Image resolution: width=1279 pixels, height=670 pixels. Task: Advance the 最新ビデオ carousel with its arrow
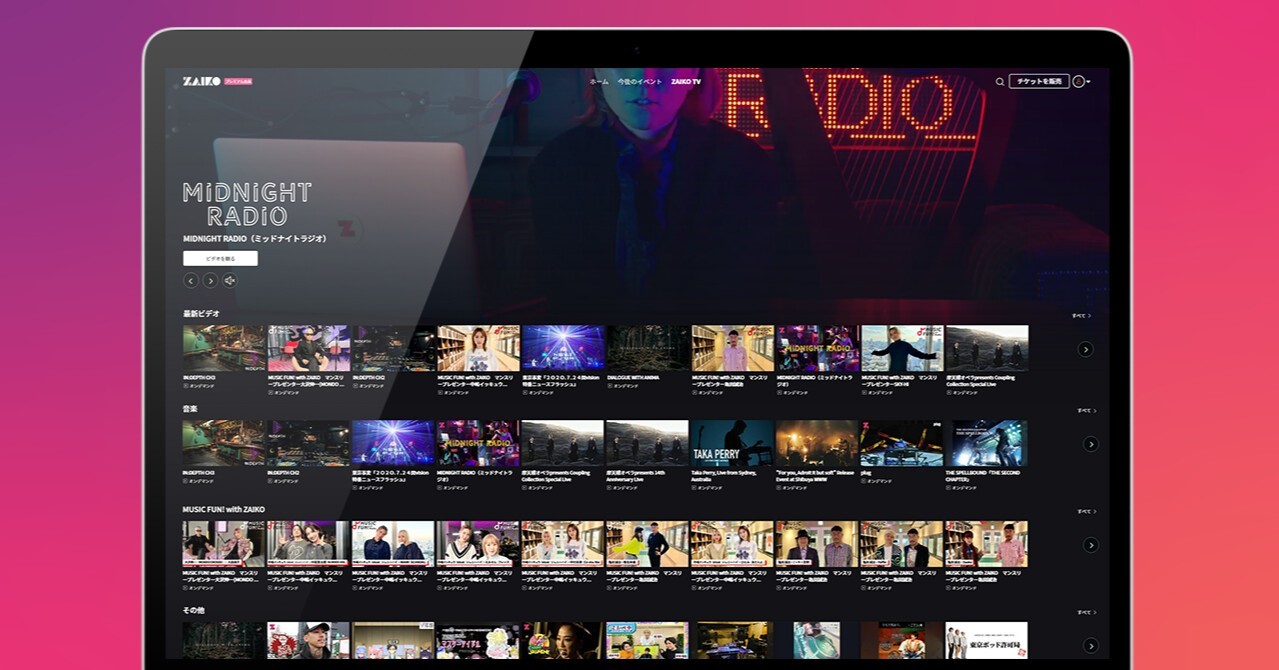pyautogui.click(x=1085, y=349)
